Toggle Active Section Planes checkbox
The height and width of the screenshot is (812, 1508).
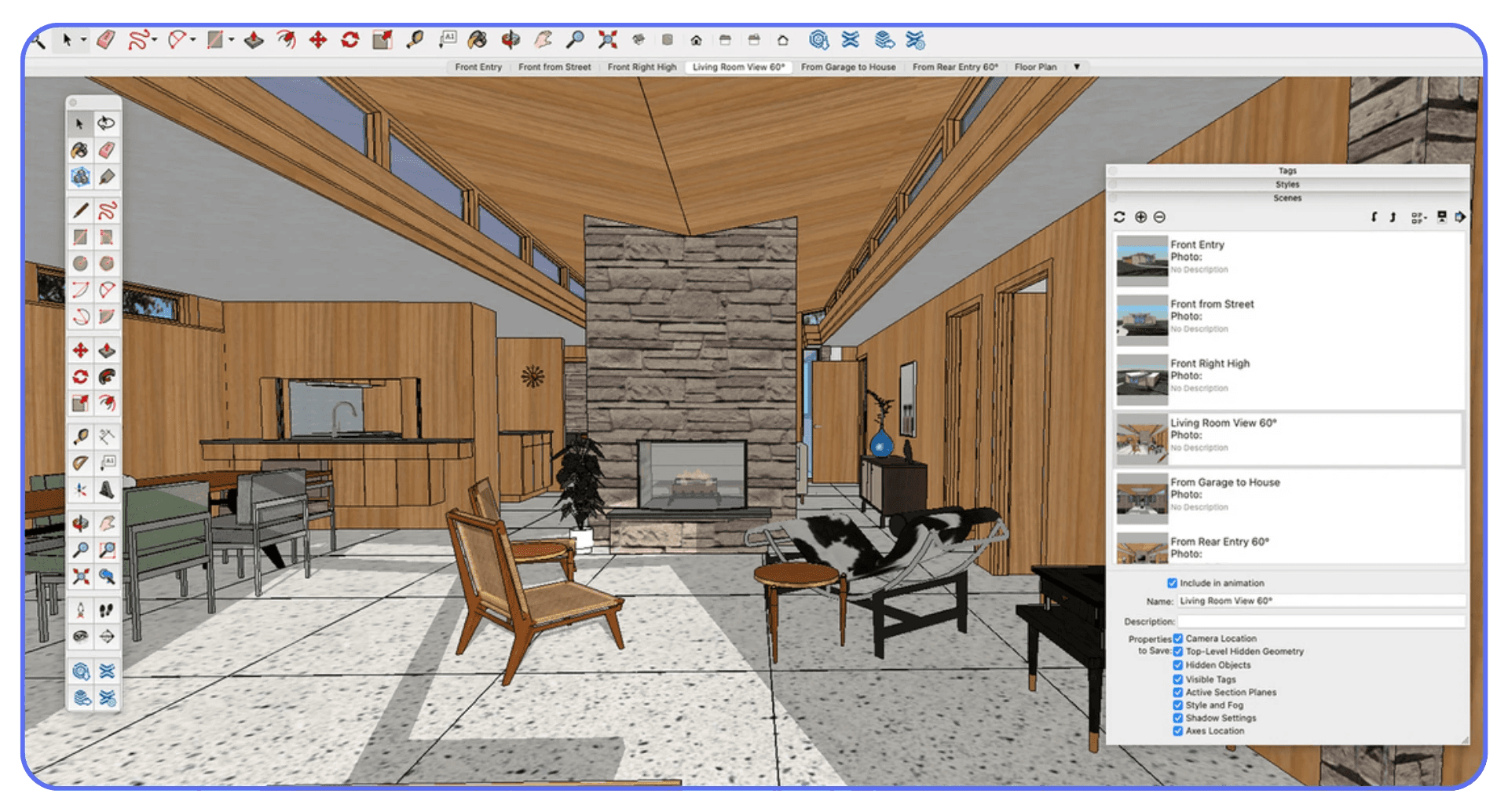point(1177,692)
